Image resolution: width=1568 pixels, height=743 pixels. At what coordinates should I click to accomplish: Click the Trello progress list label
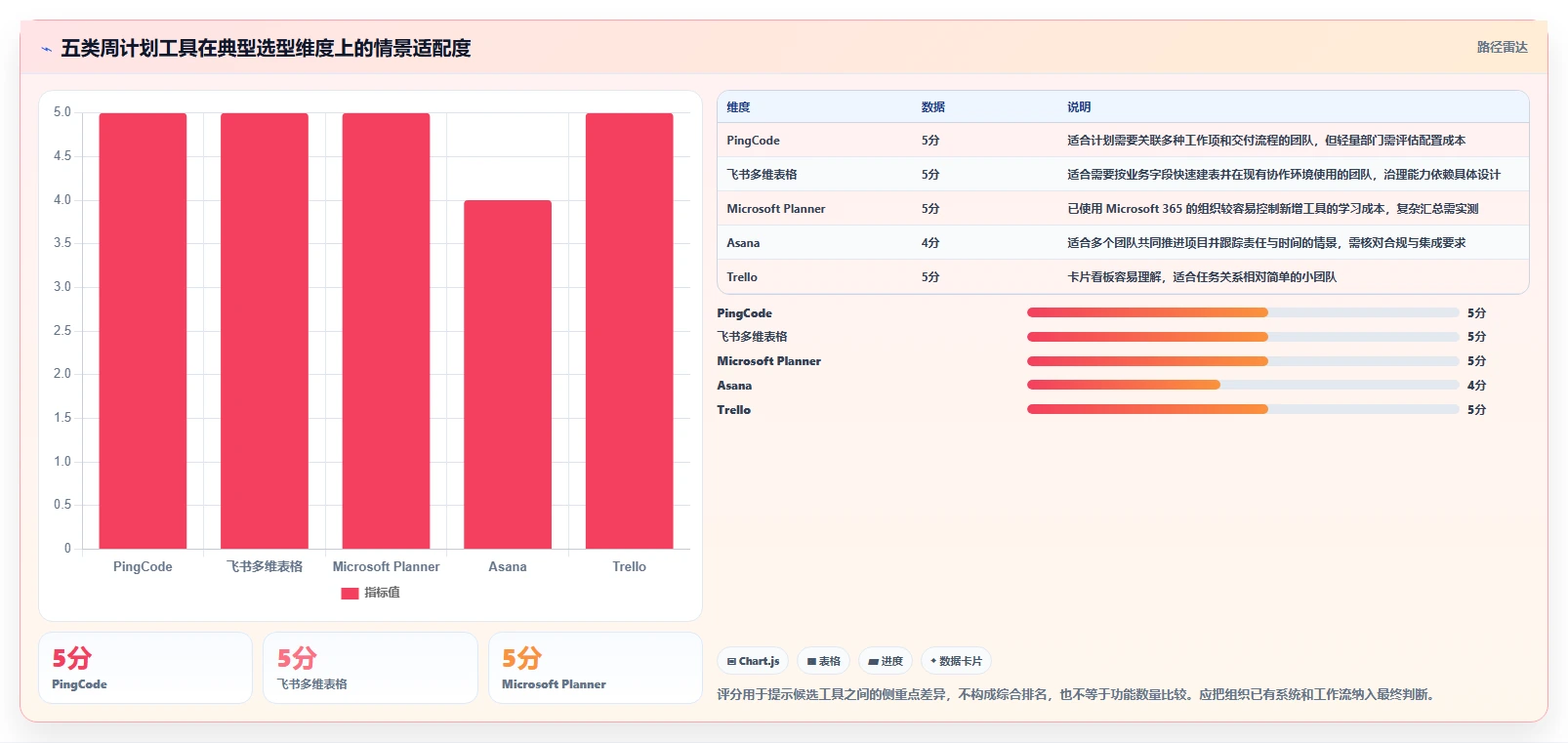coord(733,410)
